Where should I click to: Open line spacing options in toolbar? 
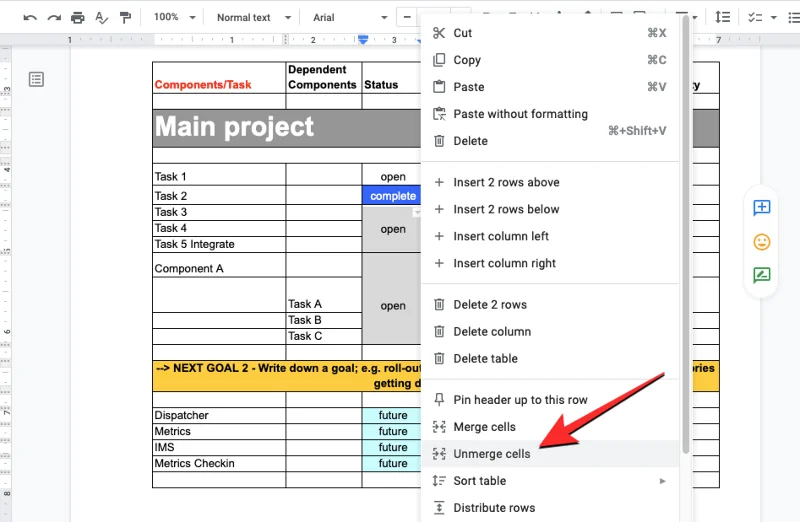click(x=722, y=18)
